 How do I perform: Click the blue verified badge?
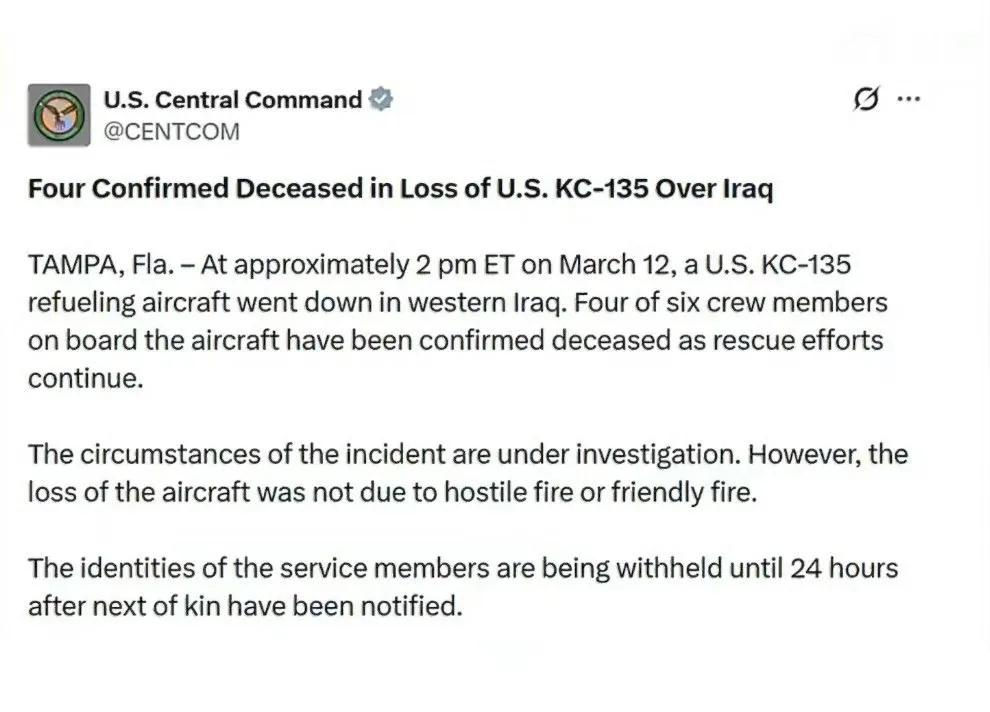coord(382,100)
